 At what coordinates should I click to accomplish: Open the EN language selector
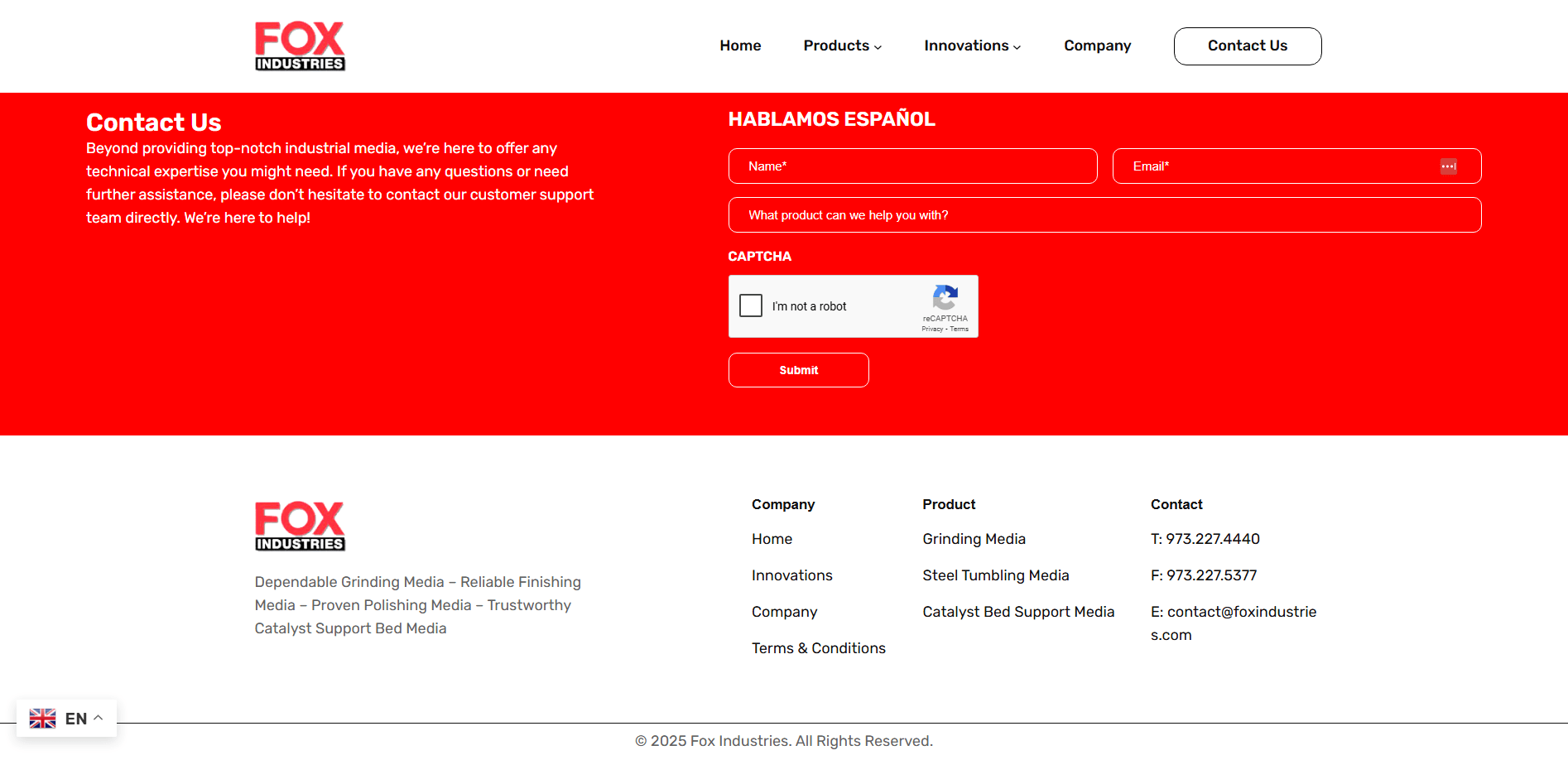point(76,719)
